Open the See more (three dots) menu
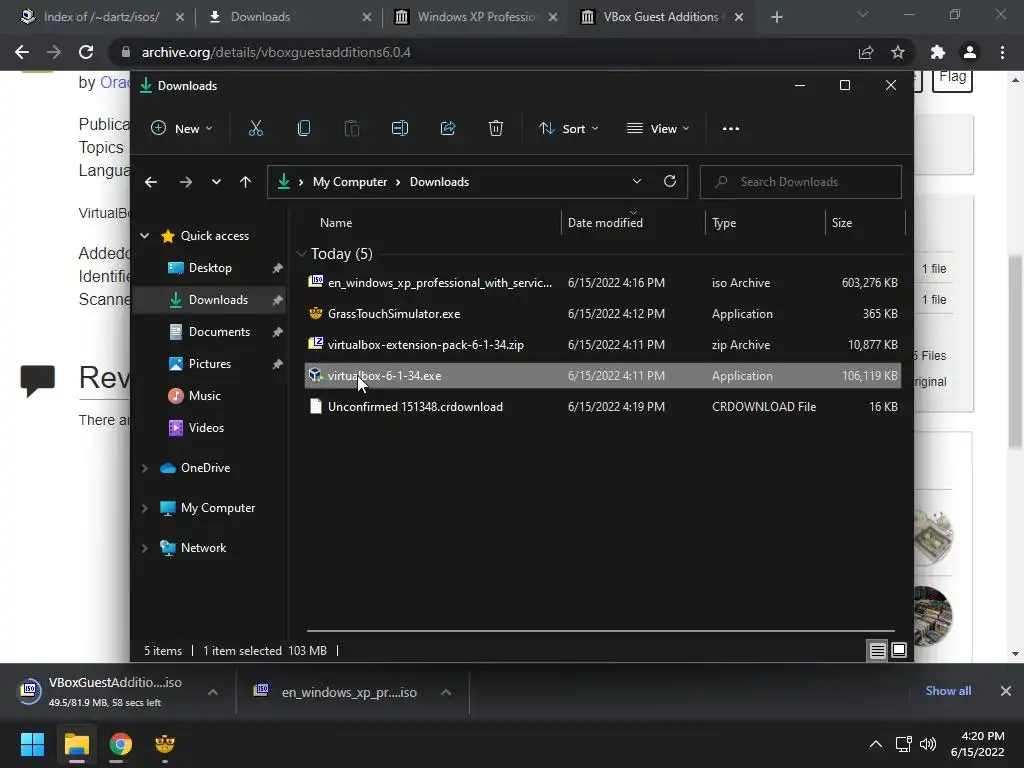This screenshot has height=768, width=1024. point(731,129)
